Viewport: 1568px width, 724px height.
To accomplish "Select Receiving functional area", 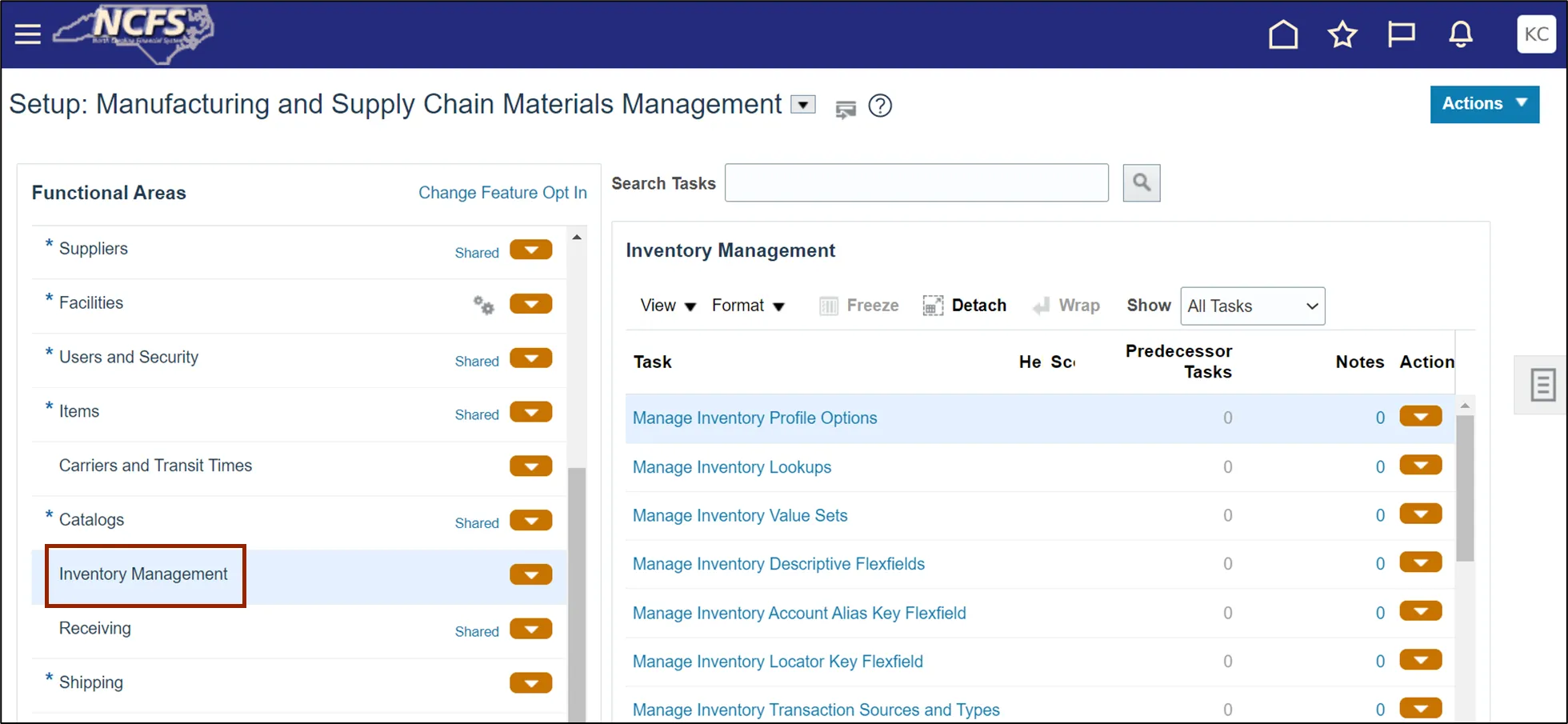I will point(95,628).
